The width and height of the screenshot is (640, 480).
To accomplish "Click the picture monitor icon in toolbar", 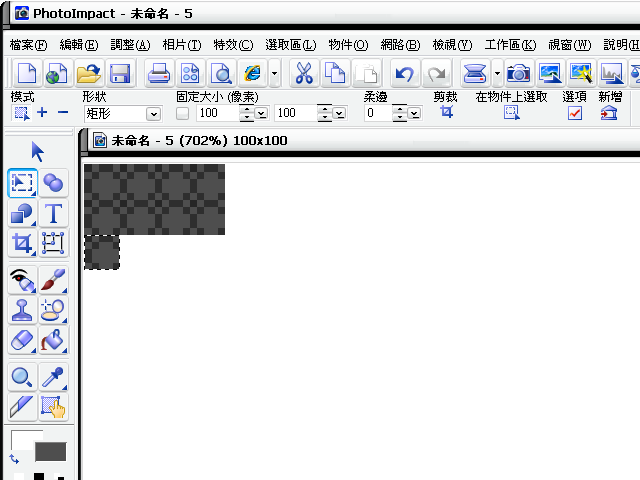I will tap(550, 73).
